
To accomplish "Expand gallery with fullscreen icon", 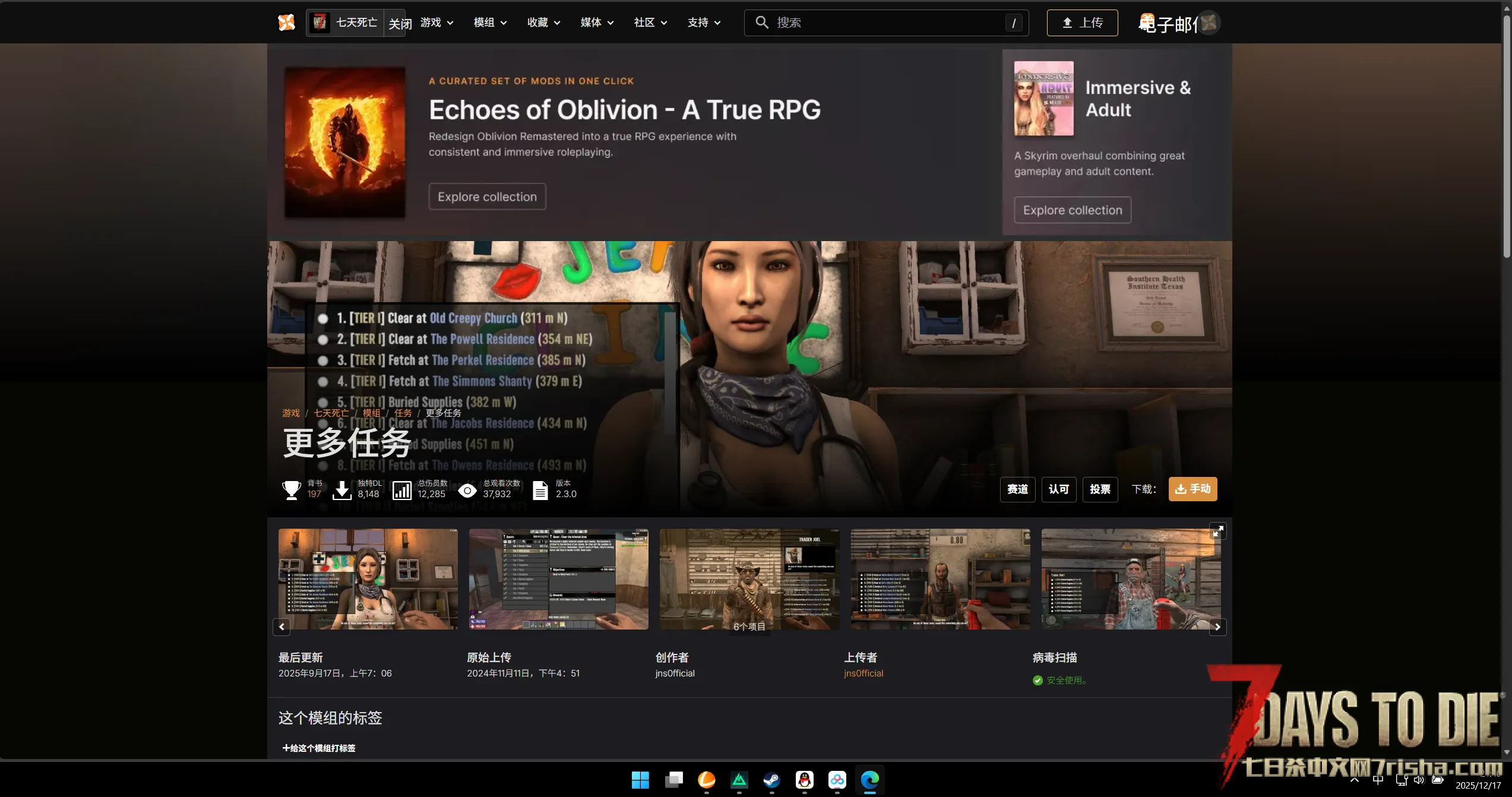I will click(x=1217, y=531).
